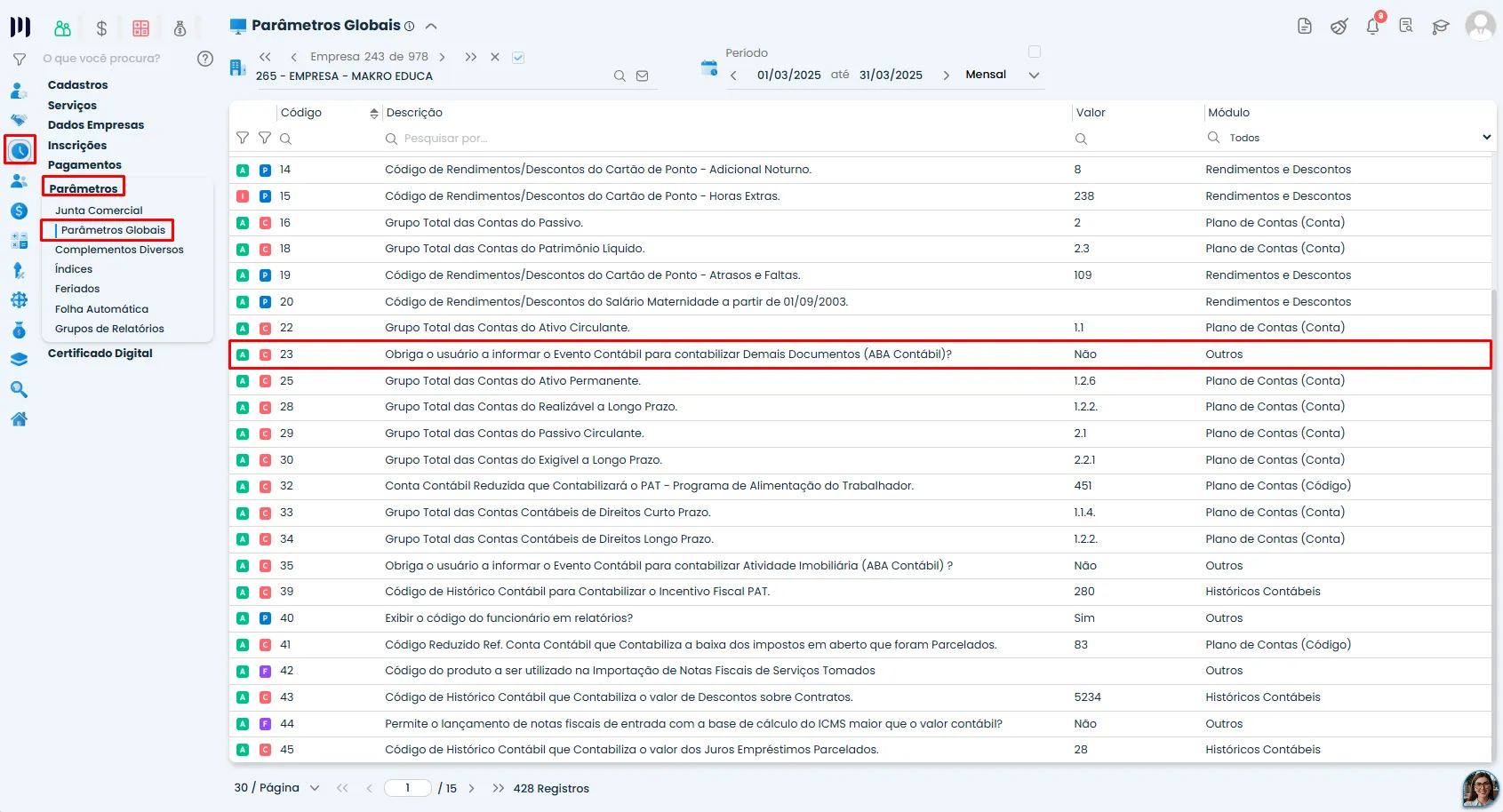Open the user profile avatar
1503x812 pixels.
click(1480, 25)
